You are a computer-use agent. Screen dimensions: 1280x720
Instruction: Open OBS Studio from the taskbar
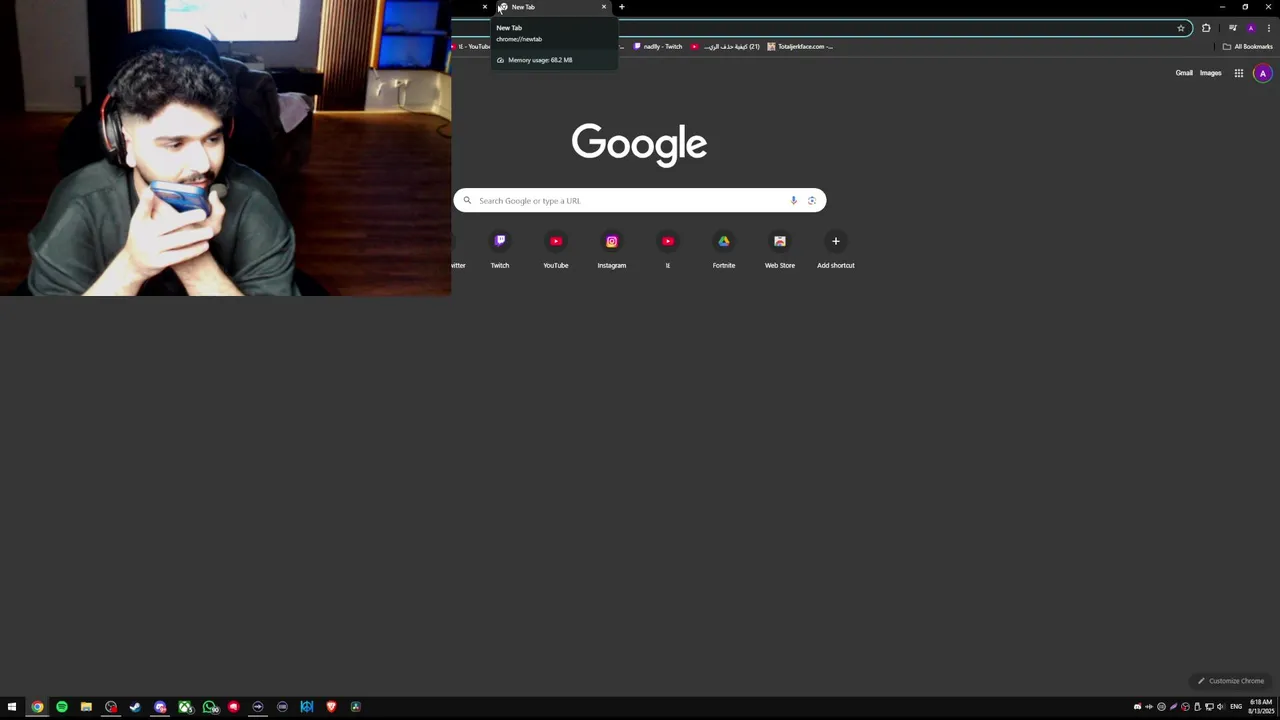(111, 707)
